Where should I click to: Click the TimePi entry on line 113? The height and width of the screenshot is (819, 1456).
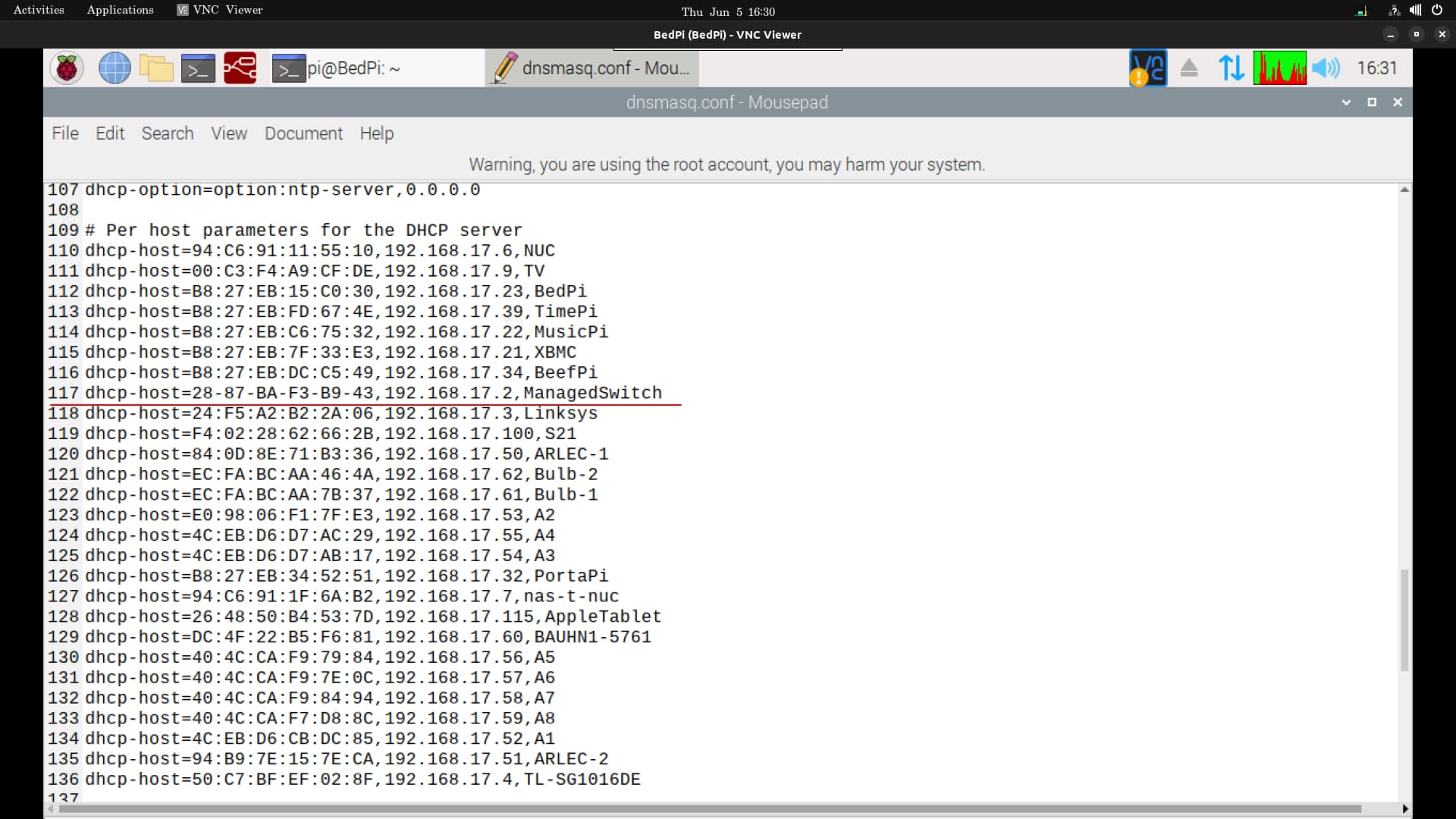point(341,312)
